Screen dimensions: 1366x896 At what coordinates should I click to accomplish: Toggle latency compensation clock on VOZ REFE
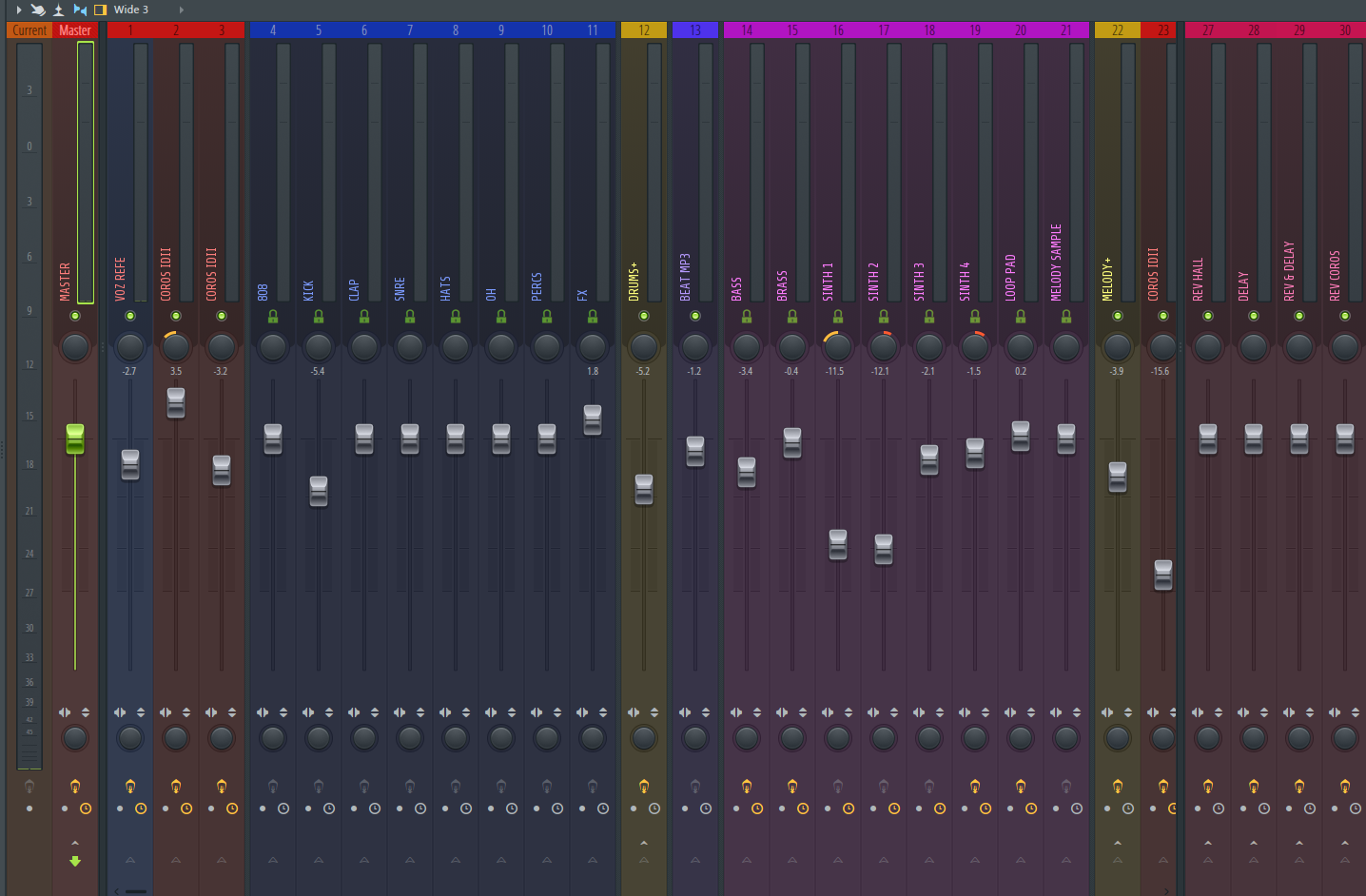click(x=141, y=808)
